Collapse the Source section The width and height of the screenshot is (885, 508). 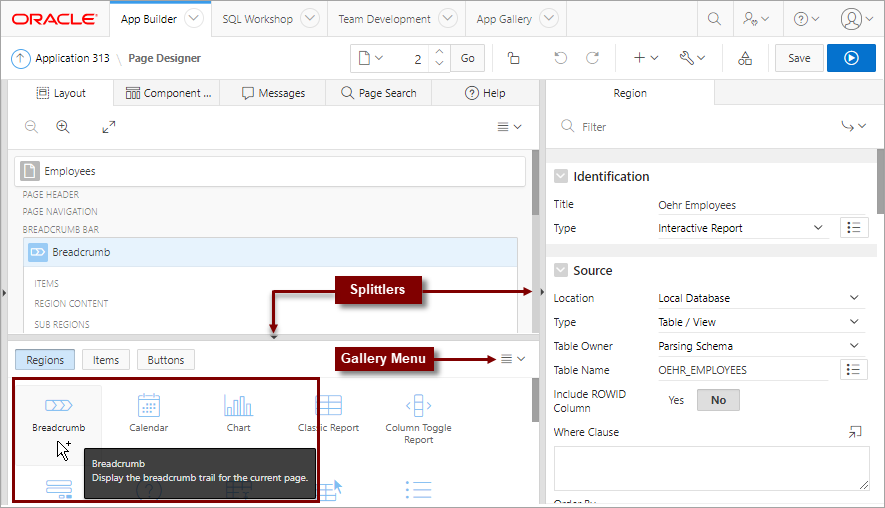pyautogui.click(x=560, y=270)
